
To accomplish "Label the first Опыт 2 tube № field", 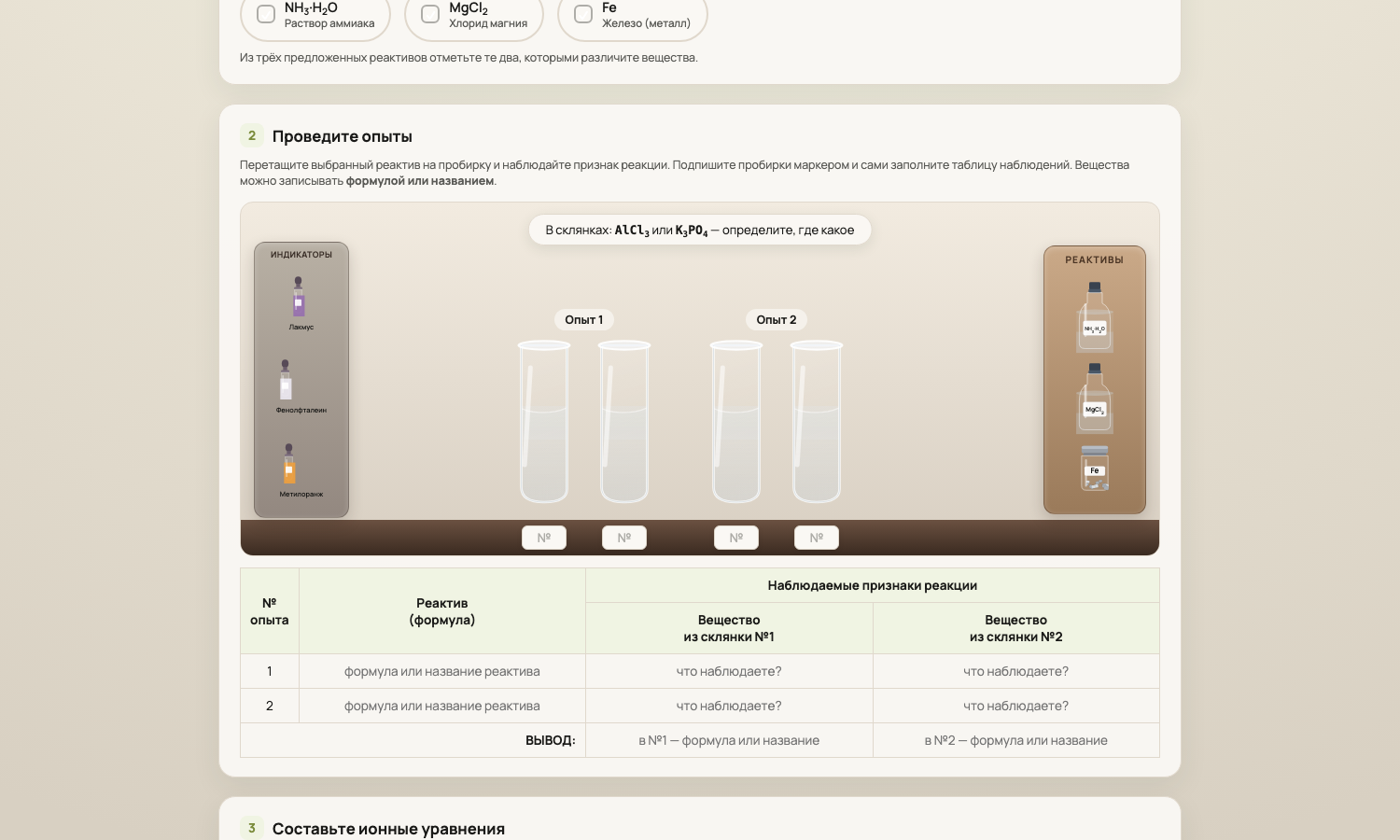I will click(736, 538).
